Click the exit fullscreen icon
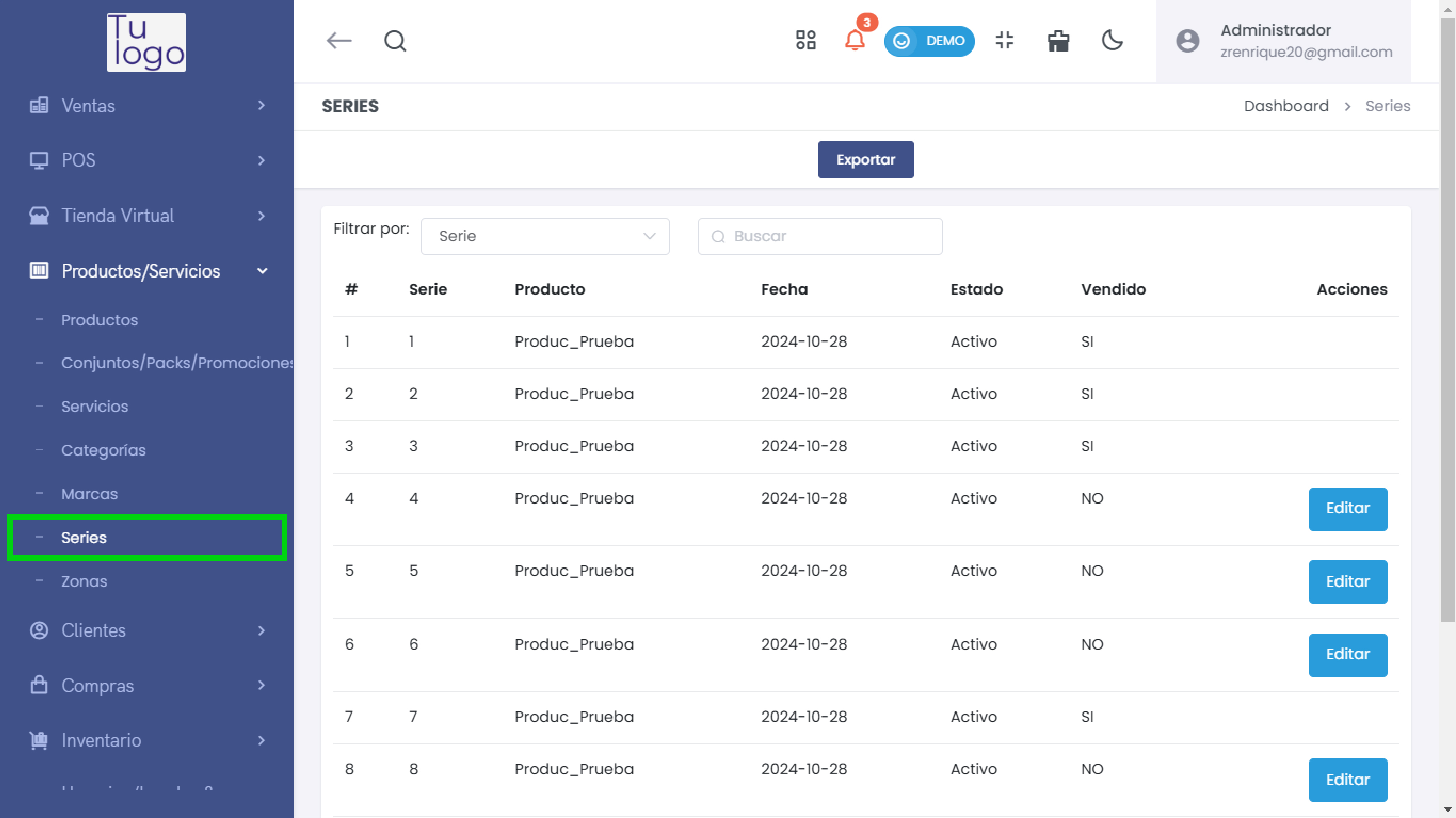The image size is (1456, 818). (1005, 41)
